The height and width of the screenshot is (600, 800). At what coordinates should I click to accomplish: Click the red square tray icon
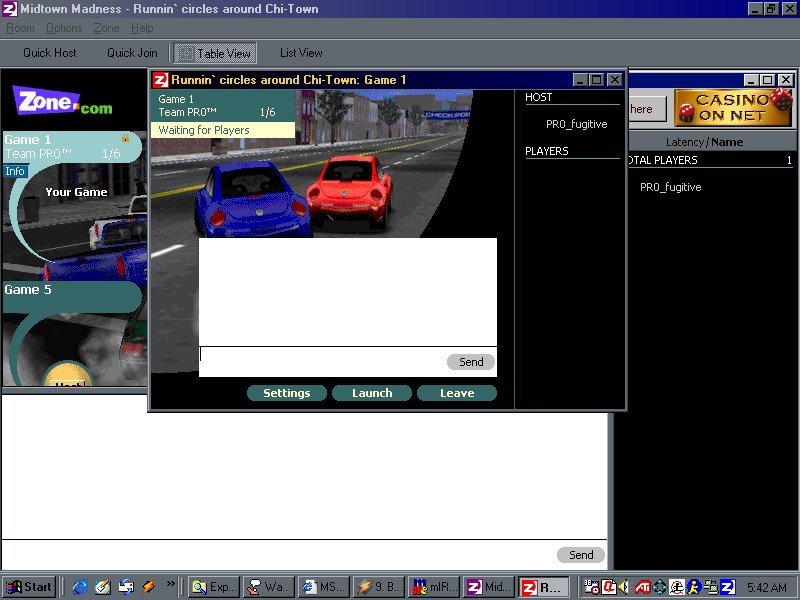pos(609,587)
